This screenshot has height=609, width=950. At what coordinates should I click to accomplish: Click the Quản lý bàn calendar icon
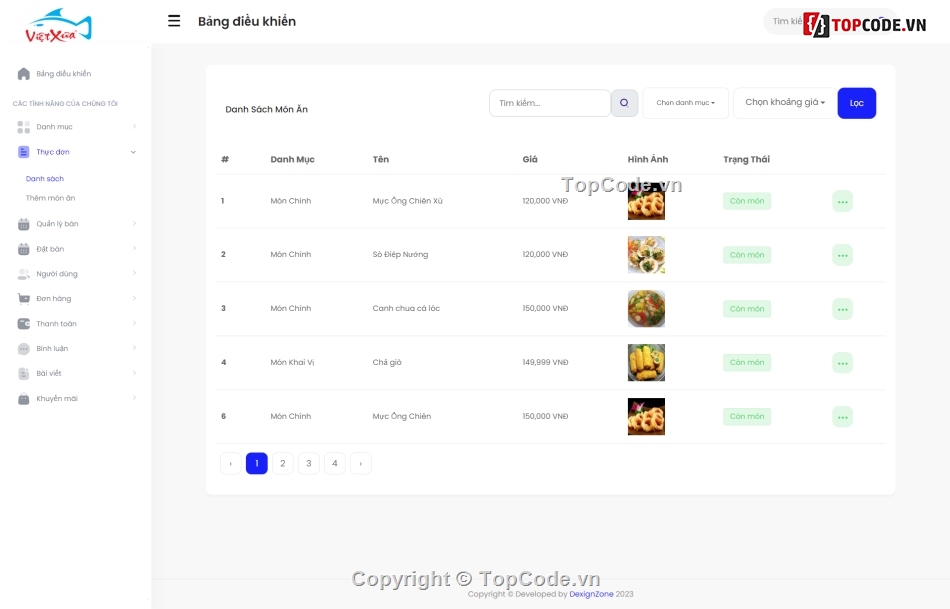point(24,224)
